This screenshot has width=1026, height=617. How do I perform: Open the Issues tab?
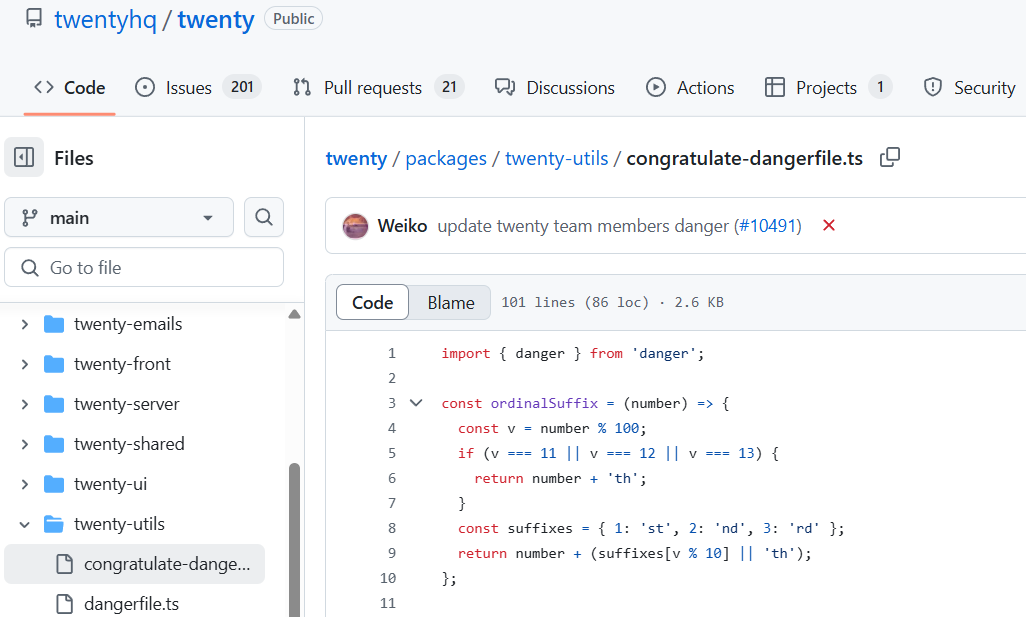click(x=198, y=88)
